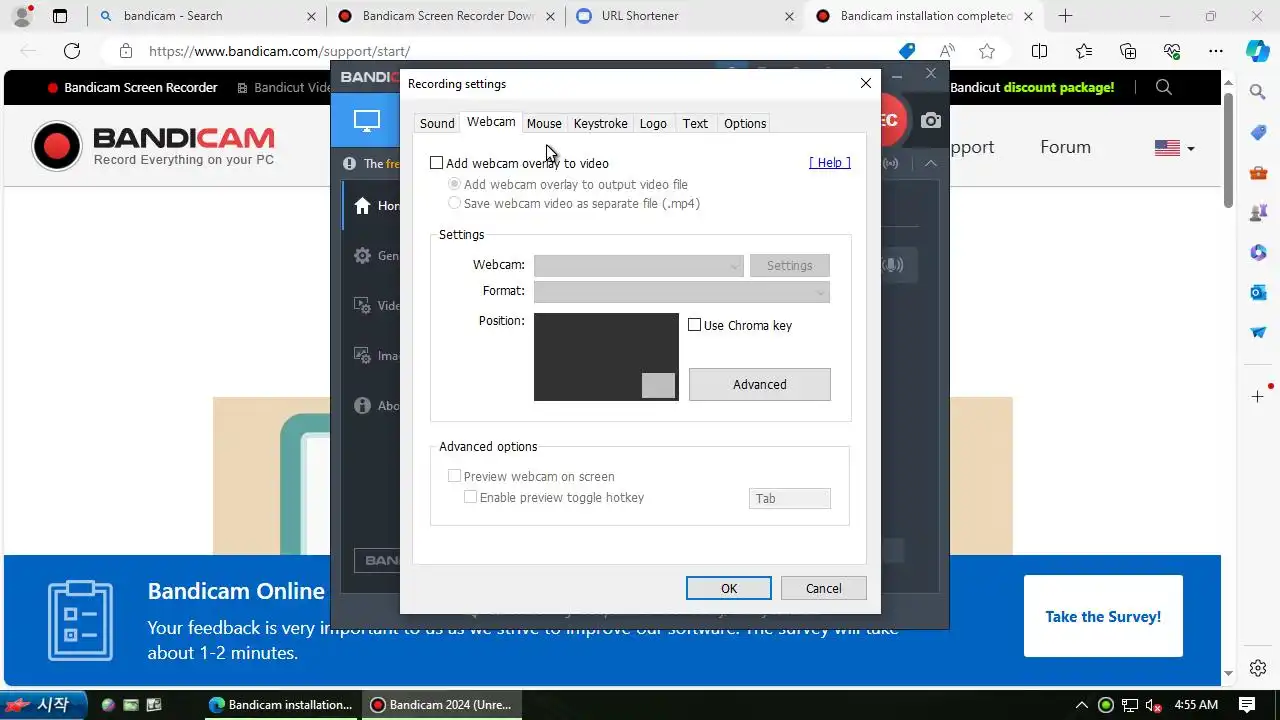This screenshot has height=720, width=1280.
Task: Click the exclamation notice icon in Bandicam
Action: click(x=349, y=164)
